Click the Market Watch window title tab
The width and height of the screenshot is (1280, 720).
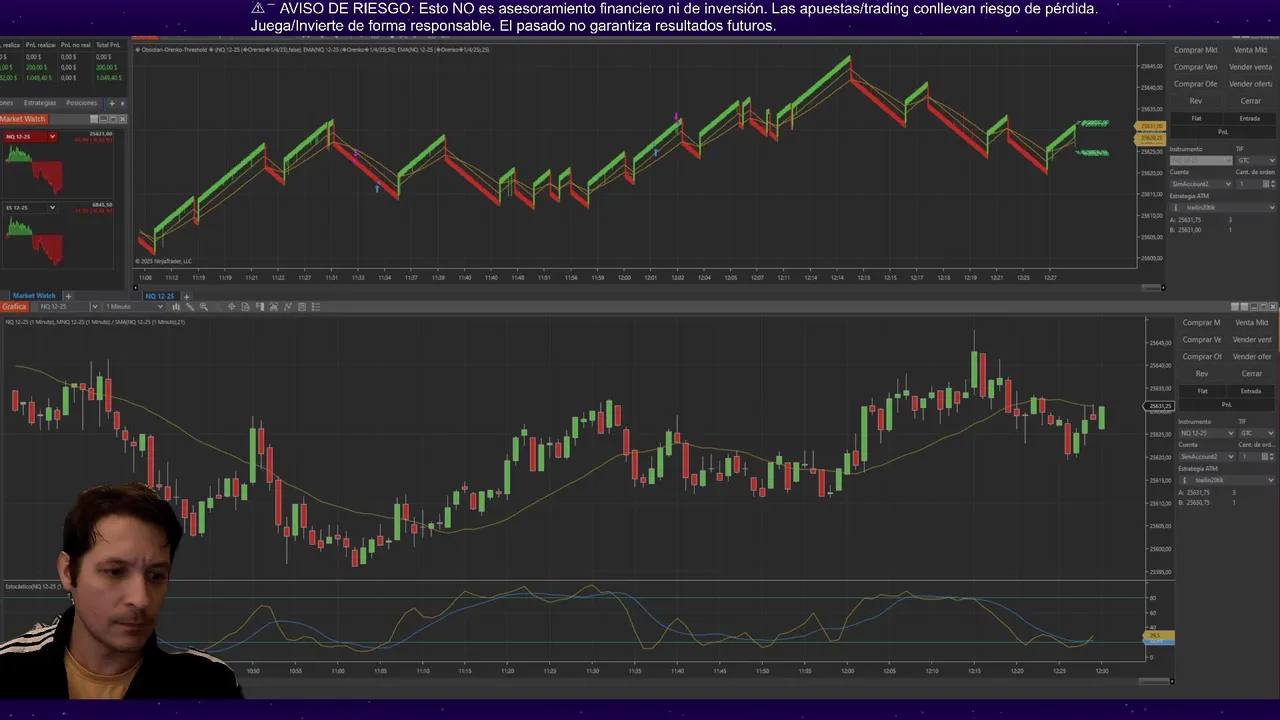click(x=22, y=119)
